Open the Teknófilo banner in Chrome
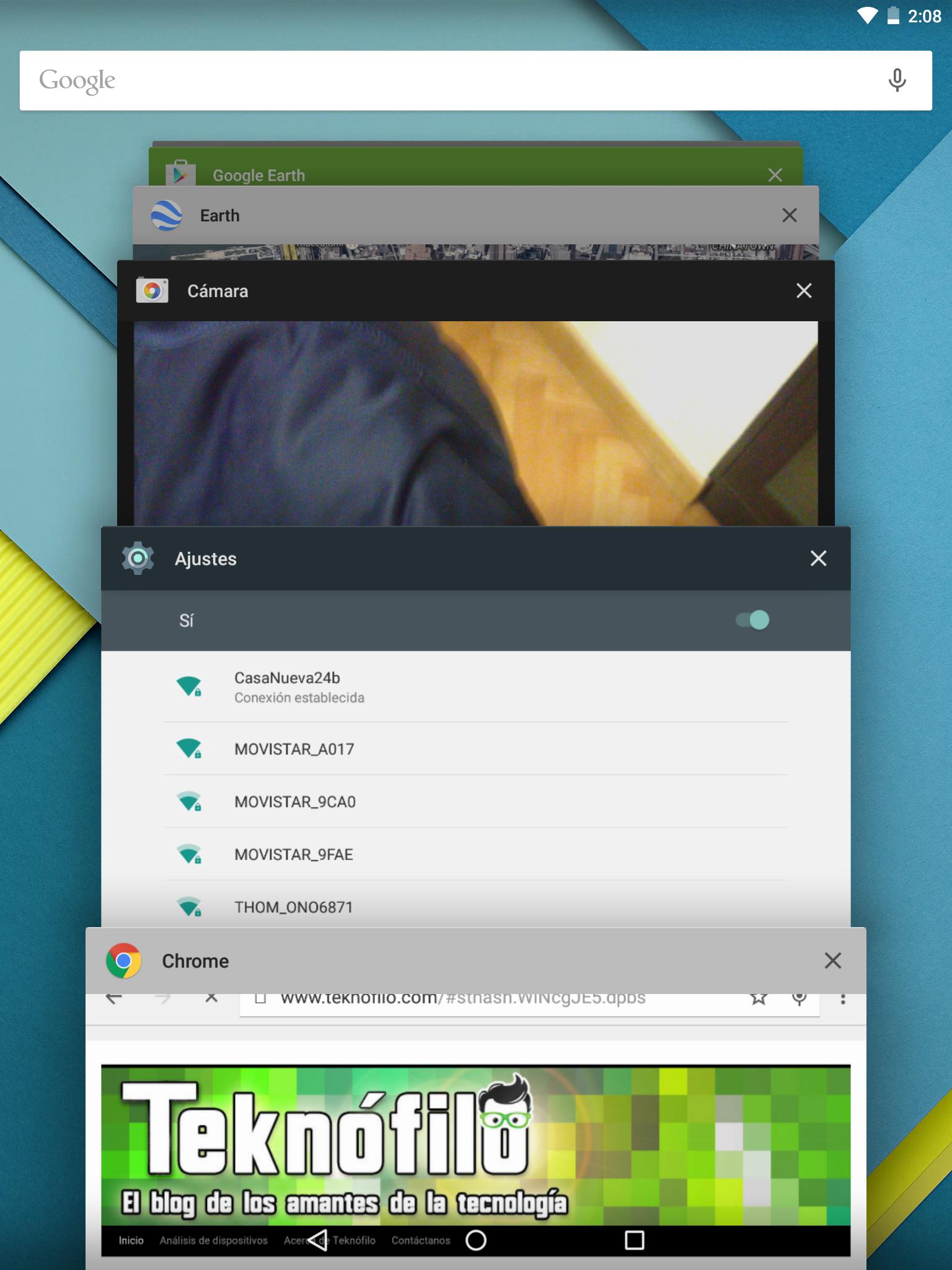 475,1144
